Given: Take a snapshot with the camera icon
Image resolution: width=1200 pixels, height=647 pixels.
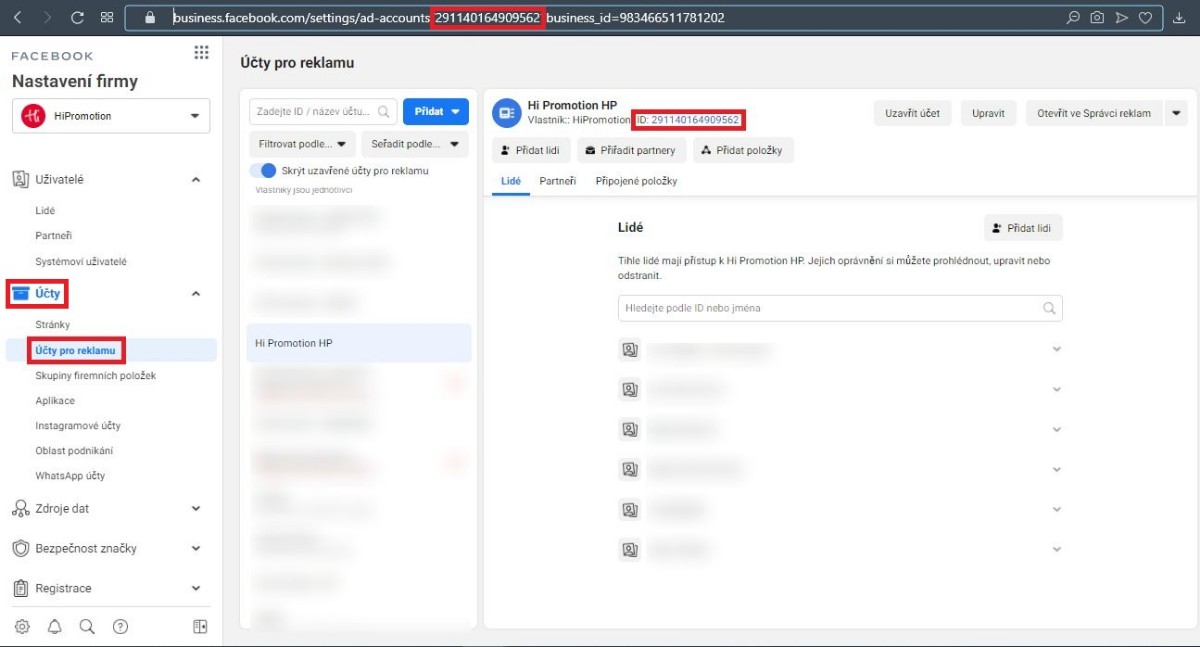Looking at the screenshot, I should click(x=1097, y=17).
